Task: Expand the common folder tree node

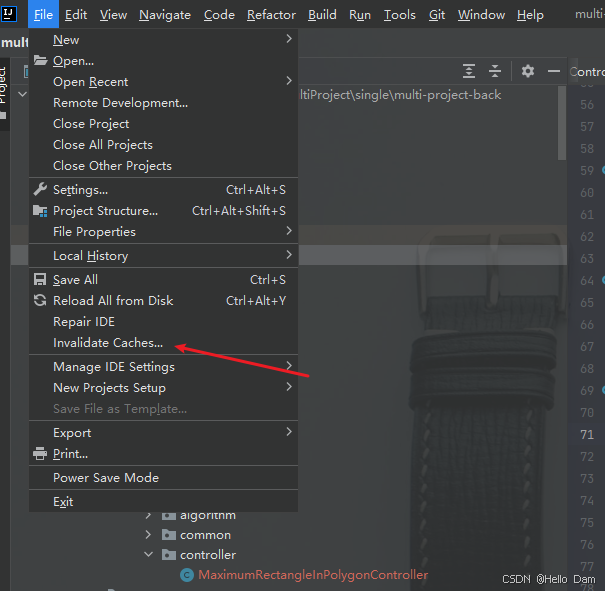Action: [x=148, y=535]
